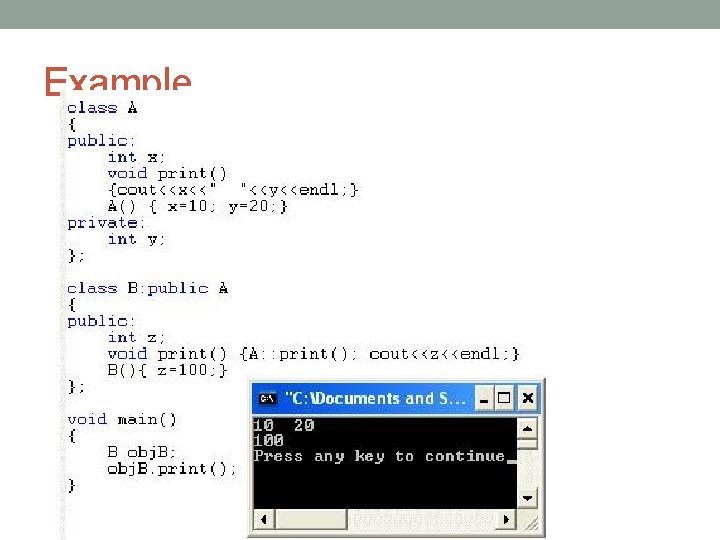Image resolution: width=720 pixels, height=540 pixels.
Task: Click the console output line "10 20"
Action: point(284,425)
